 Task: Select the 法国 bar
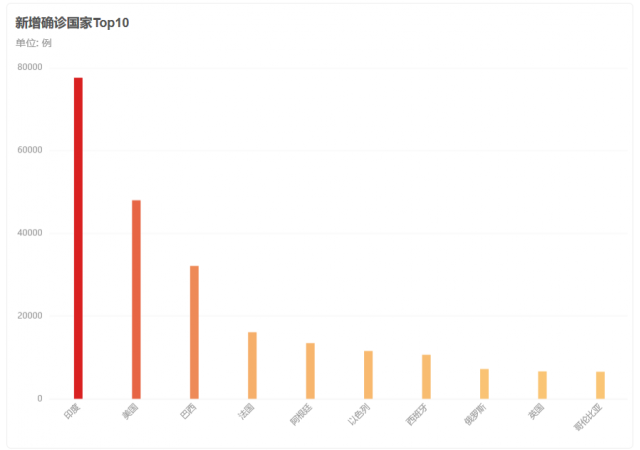click(252, 365)
